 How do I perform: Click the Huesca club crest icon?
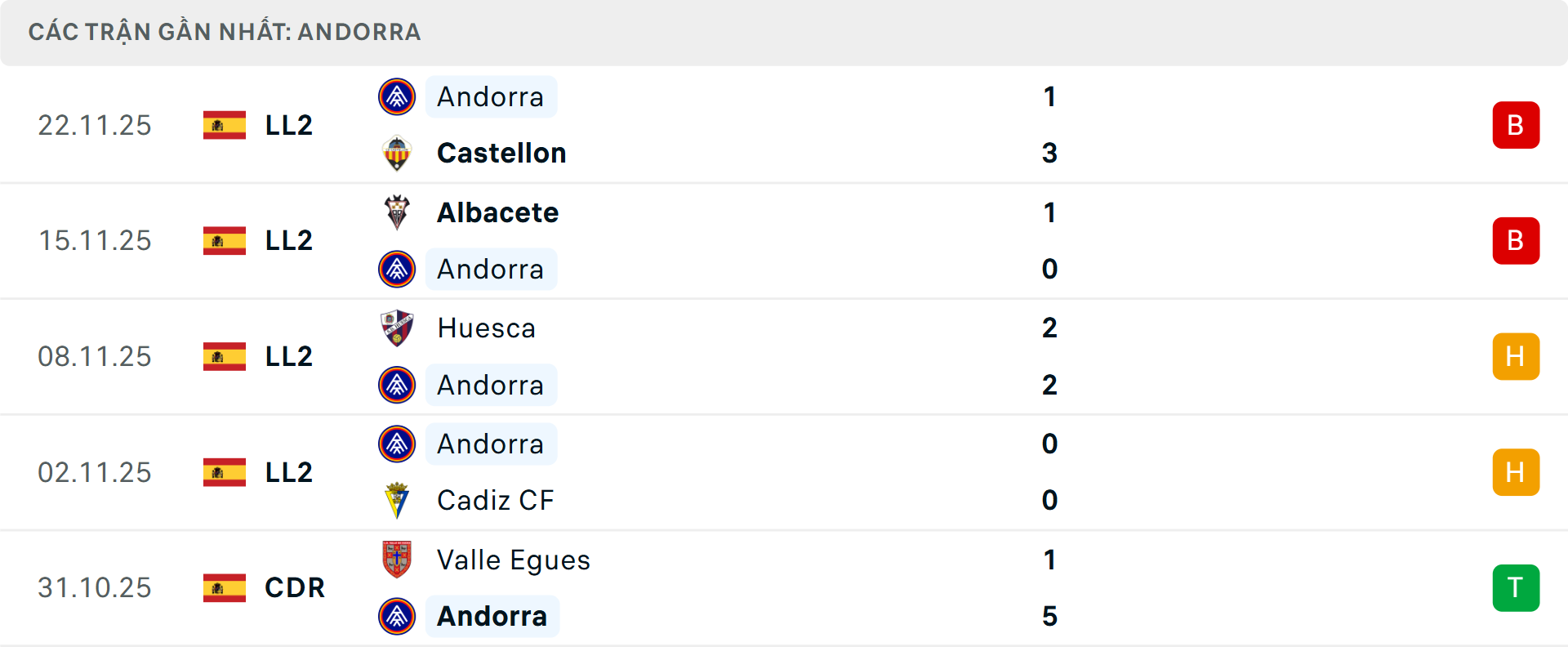(397, 328)
